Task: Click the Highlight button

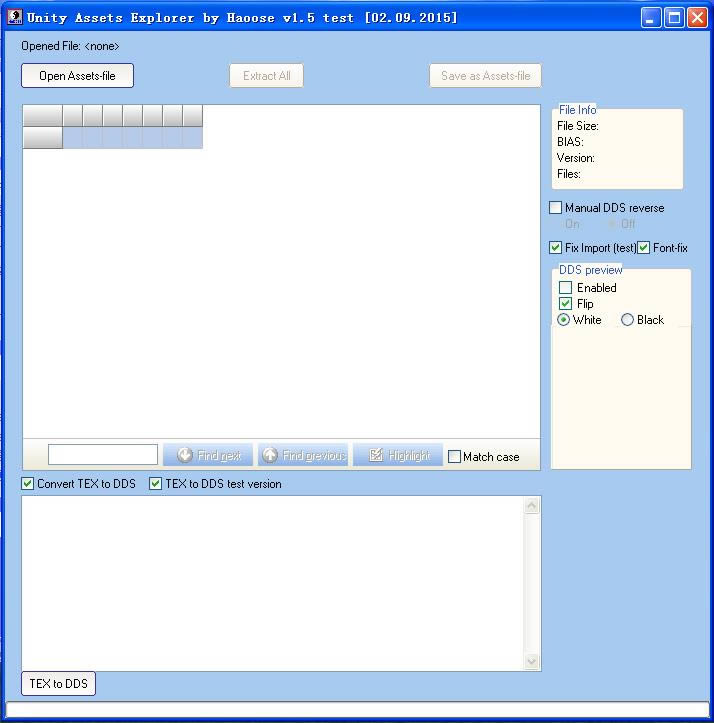Action: click(397, 456)
